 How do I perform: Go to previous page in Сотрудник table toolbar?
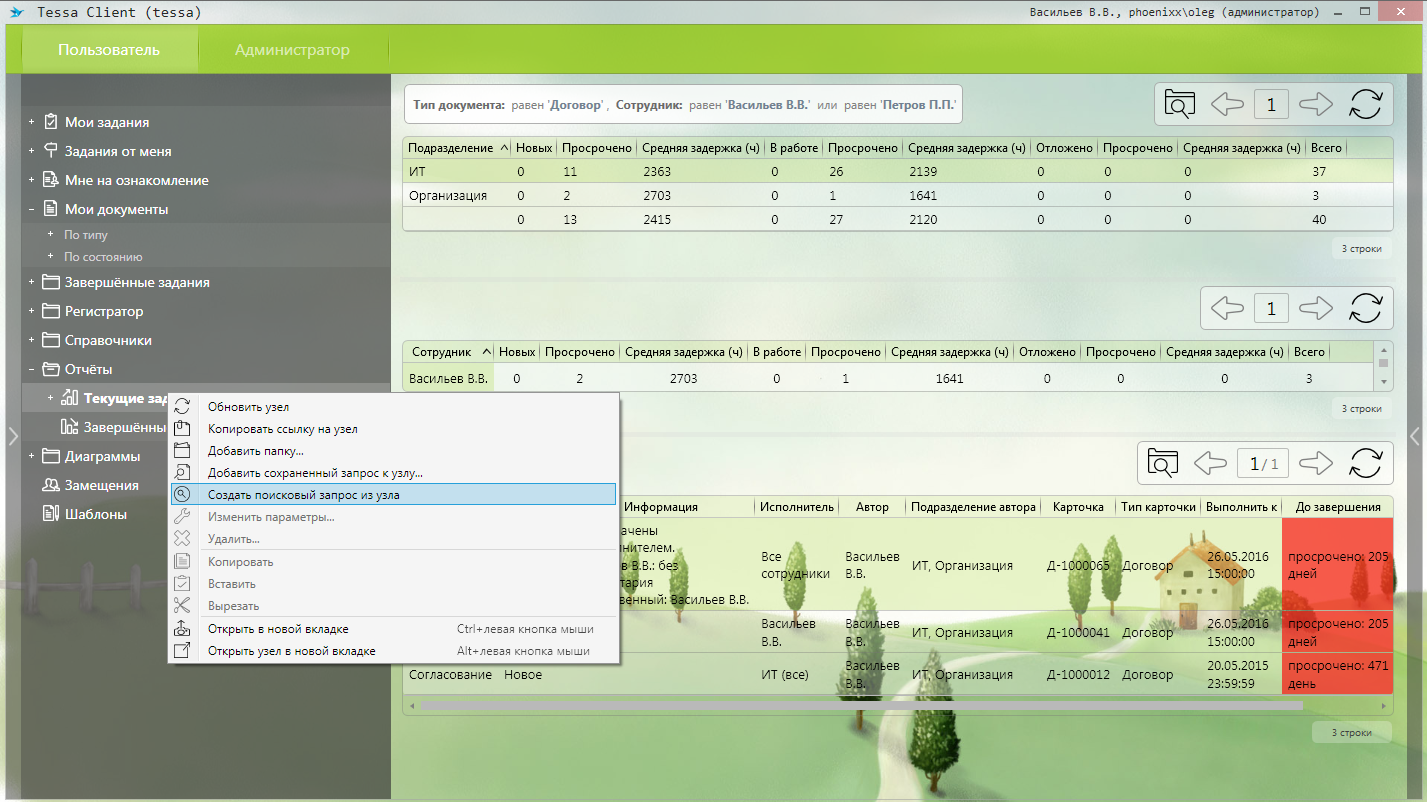tap(1227, 308)
